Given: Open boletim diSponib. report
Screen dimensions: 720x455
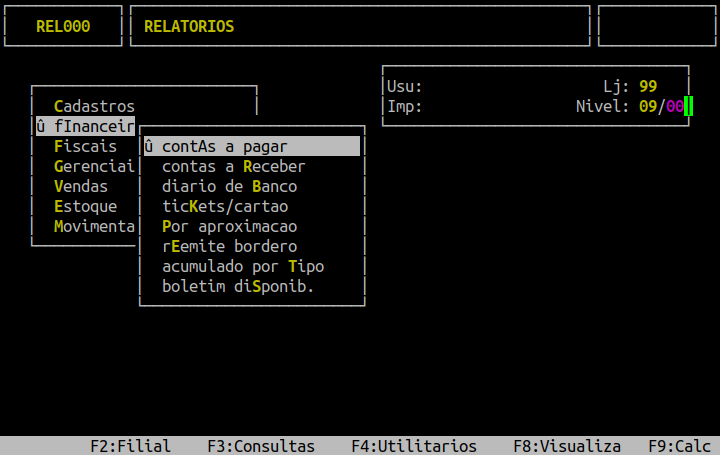Looking at the screenshot, I should point(238,286).
